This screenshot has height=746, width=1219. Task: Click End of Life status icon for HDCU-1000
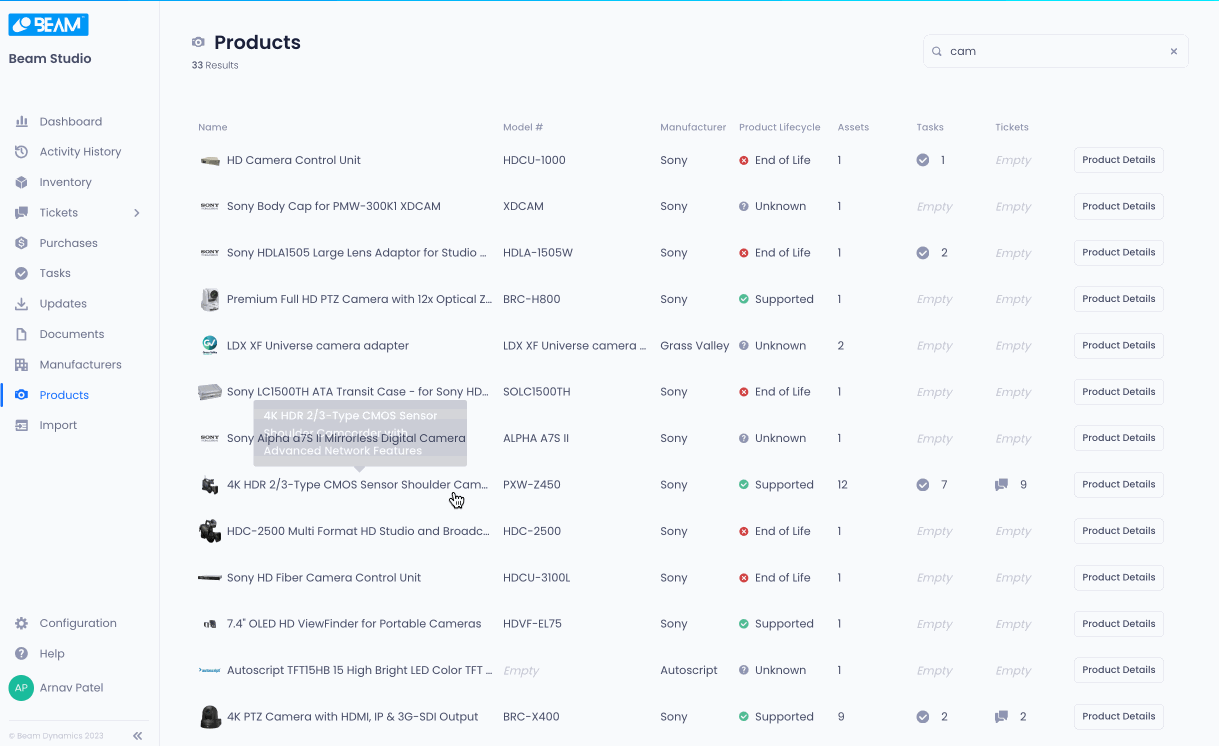click(x=744, y=160)
